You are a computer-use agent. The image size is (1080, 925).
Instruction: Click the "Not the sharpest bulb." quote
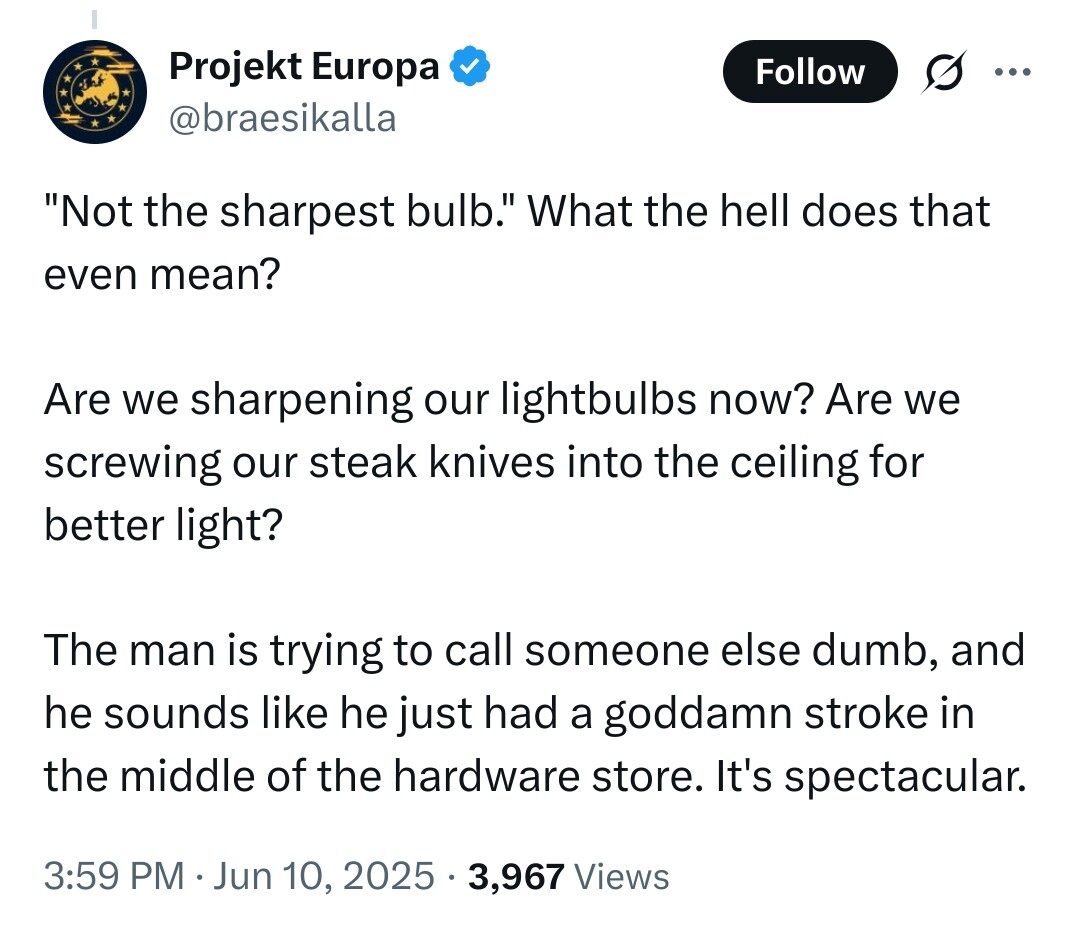point(280,211)
